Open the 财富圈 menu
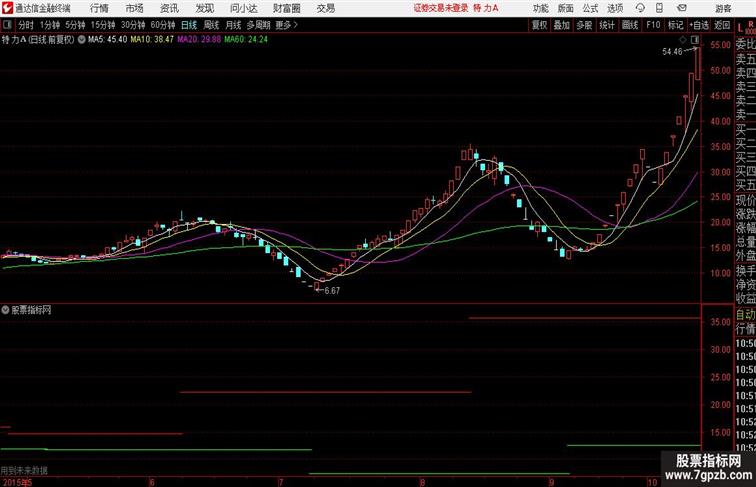Image resolution: width=756 pixels, height=487 pixels. tap(286, 8)
